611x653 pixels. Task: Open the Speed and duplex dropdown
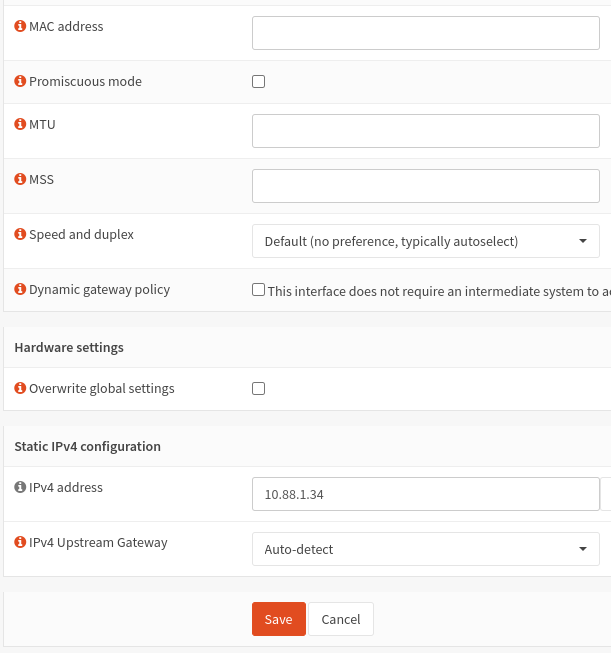426,241
